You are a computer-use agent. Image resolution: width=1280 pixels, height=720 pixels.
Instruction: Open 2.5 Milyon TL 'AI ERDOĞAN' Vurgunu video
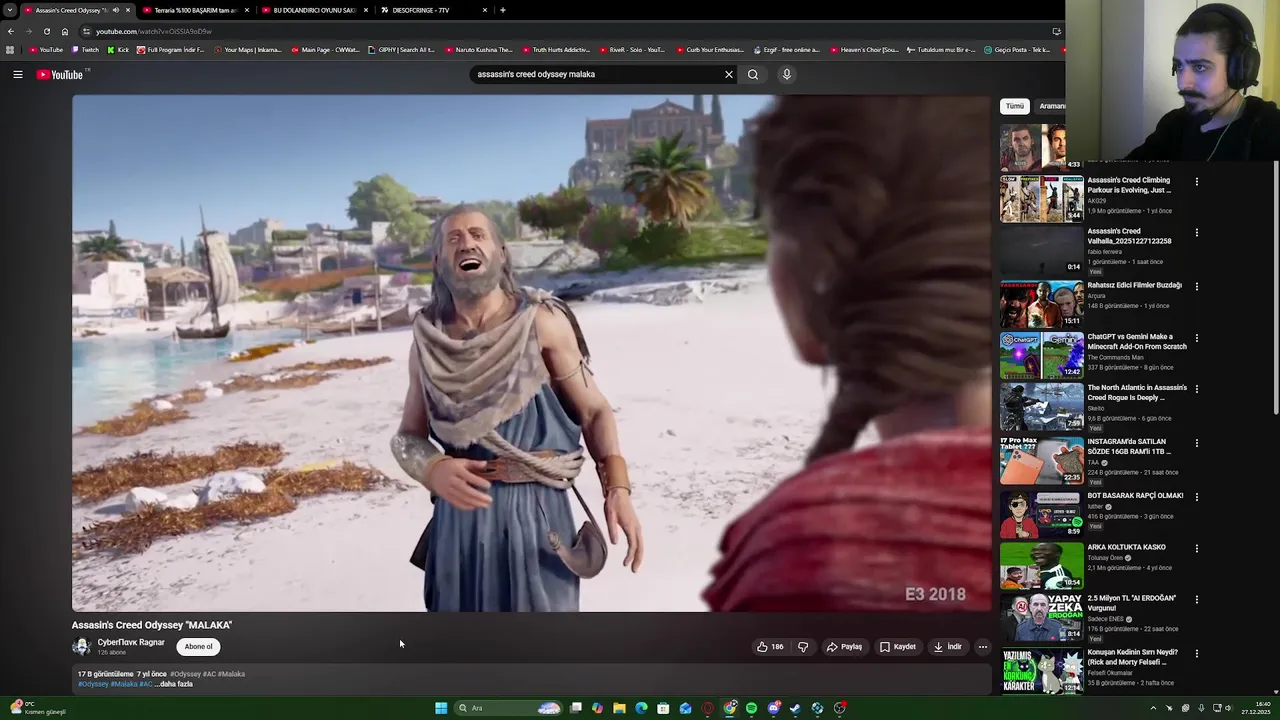[1132, 603]
